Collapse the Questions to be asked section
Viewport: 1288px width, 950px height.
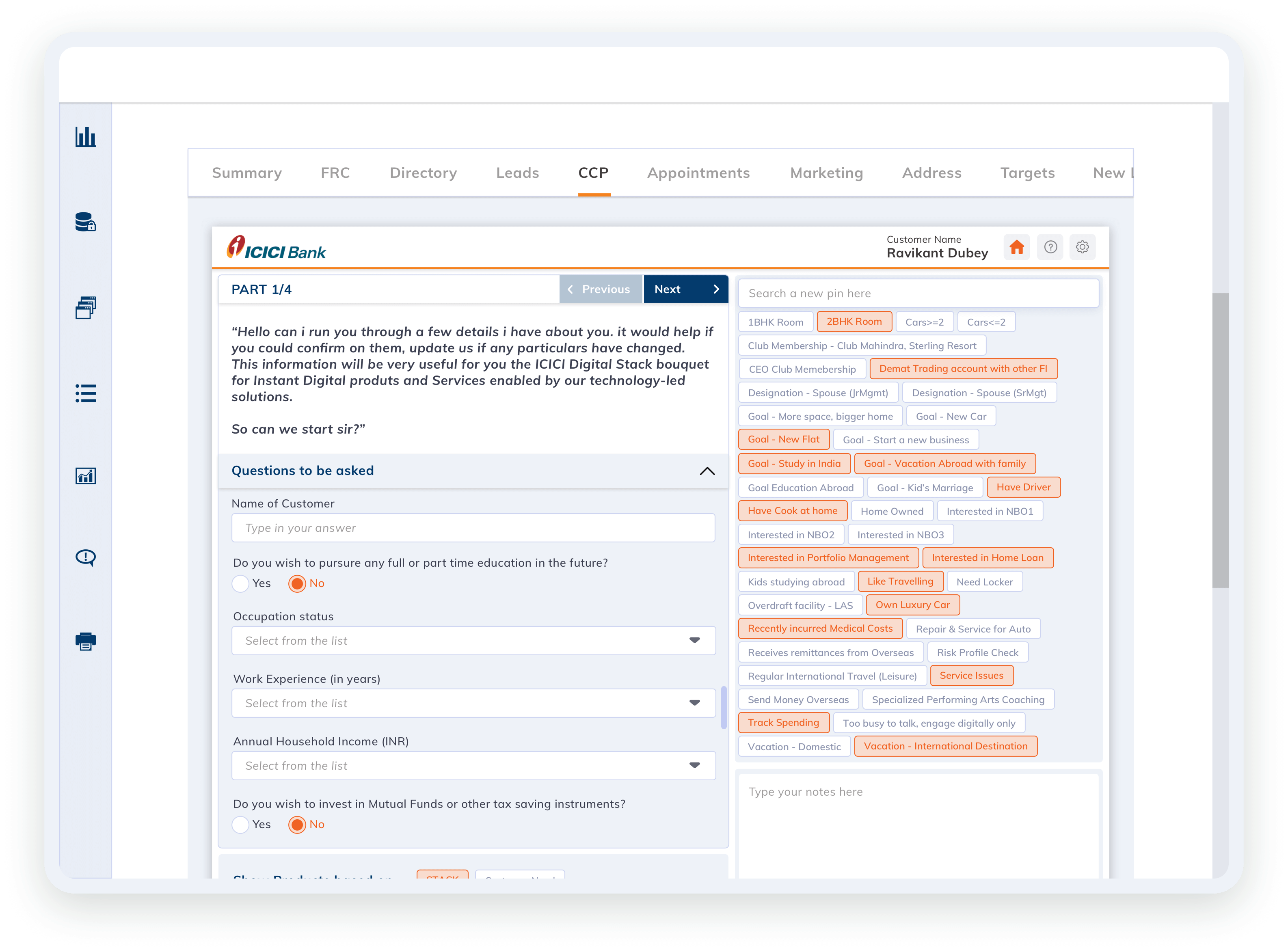707,471
